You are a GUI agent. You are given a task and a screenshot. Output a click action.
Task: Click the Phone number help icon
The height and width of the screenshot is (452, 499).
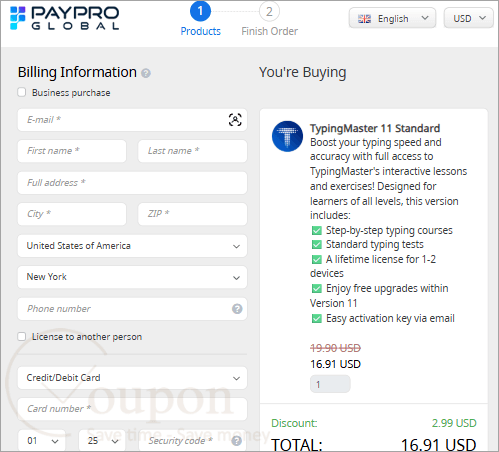tap(237, 309)
